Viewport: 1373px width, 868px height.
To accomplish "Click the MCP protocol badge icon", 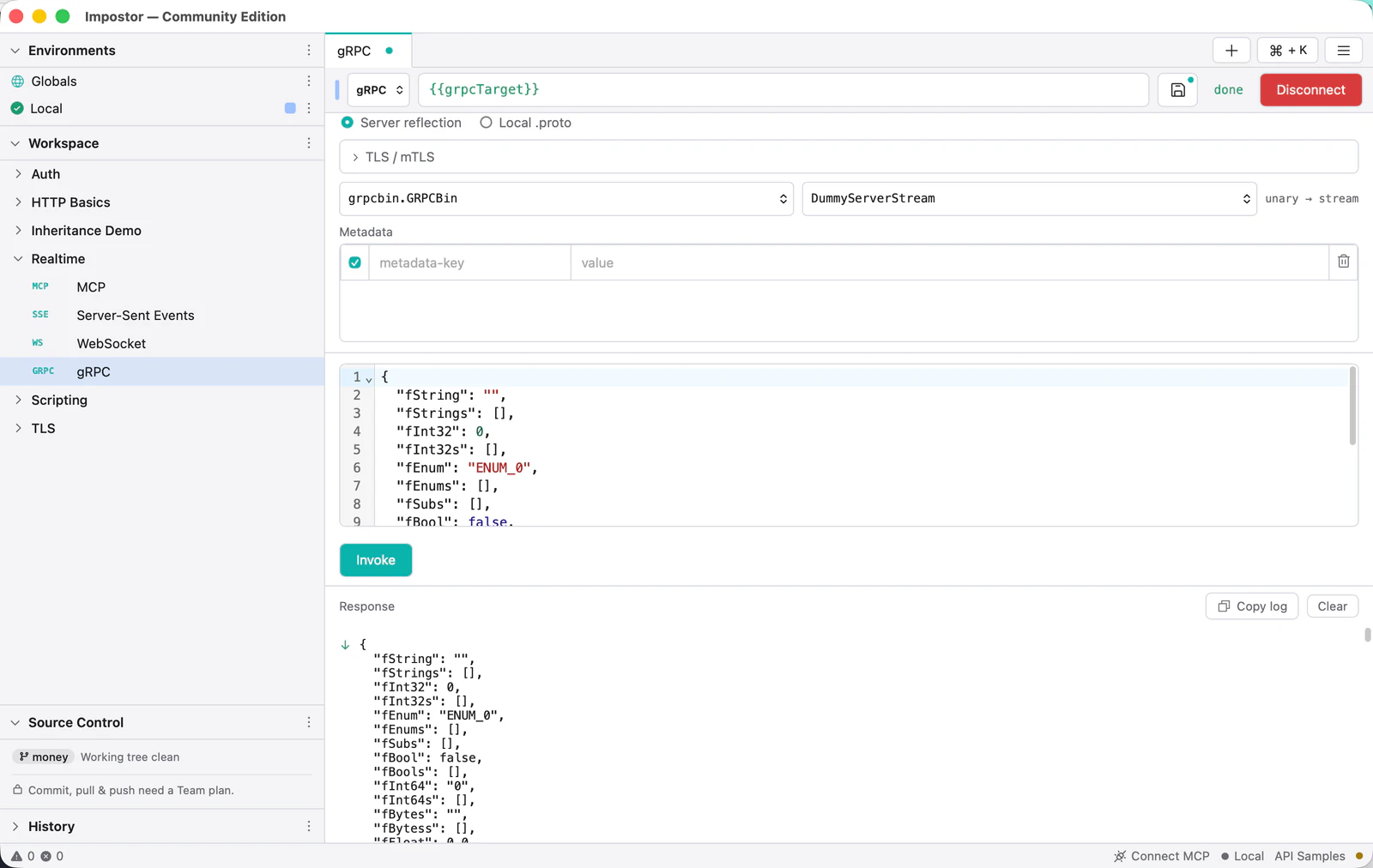I will 40,286.
